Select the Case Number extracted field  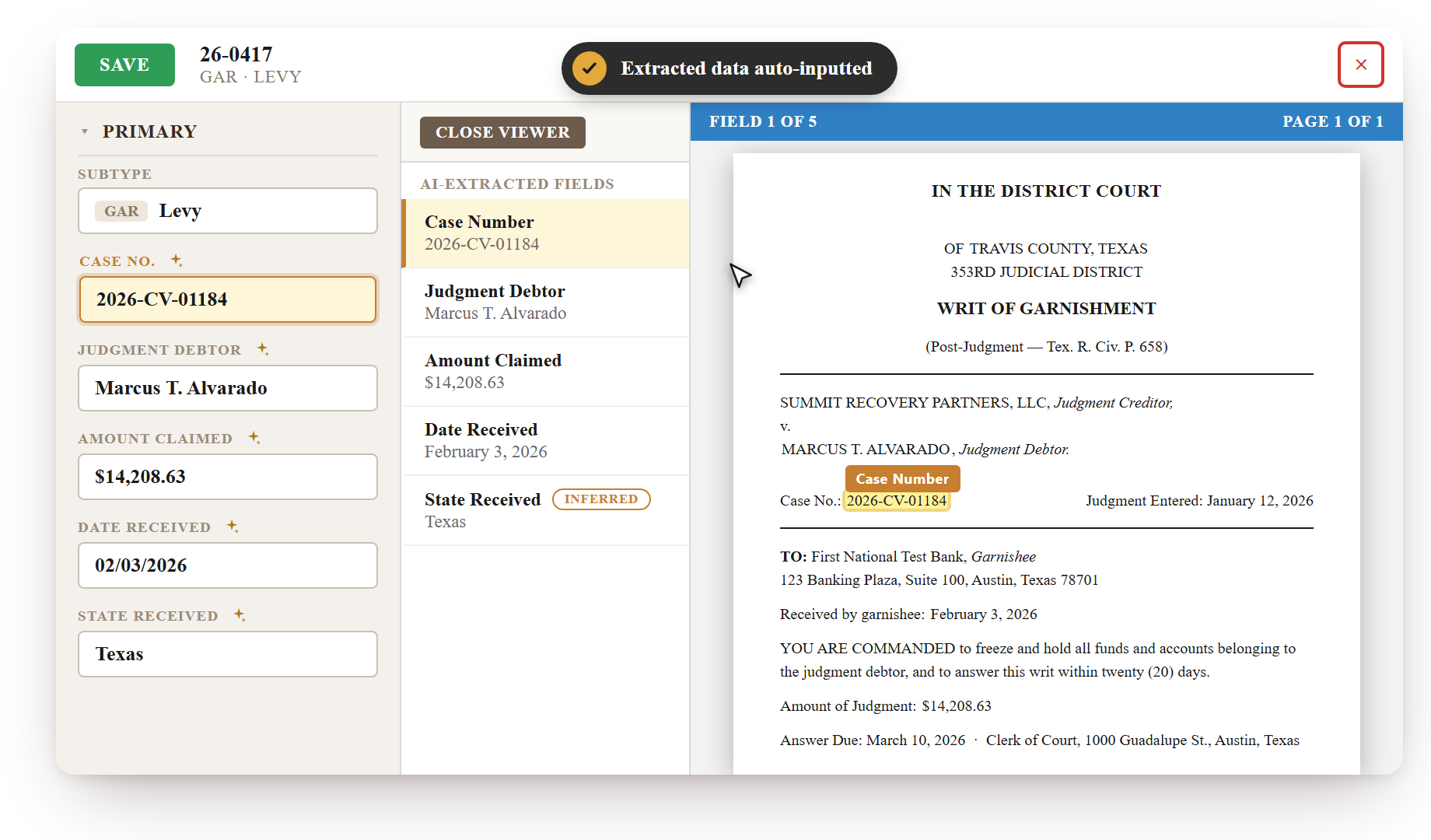pos(545,233)
